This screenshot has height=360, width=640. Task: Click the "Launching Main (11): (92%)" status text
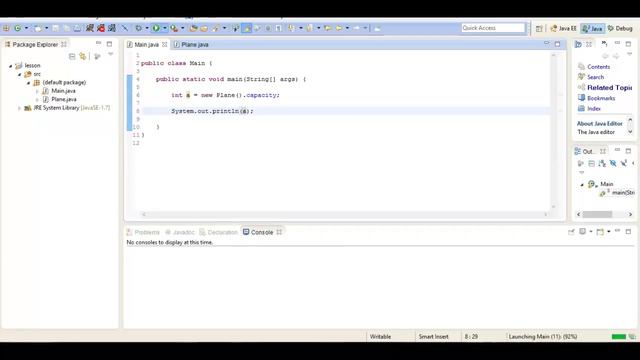[543, 337]
